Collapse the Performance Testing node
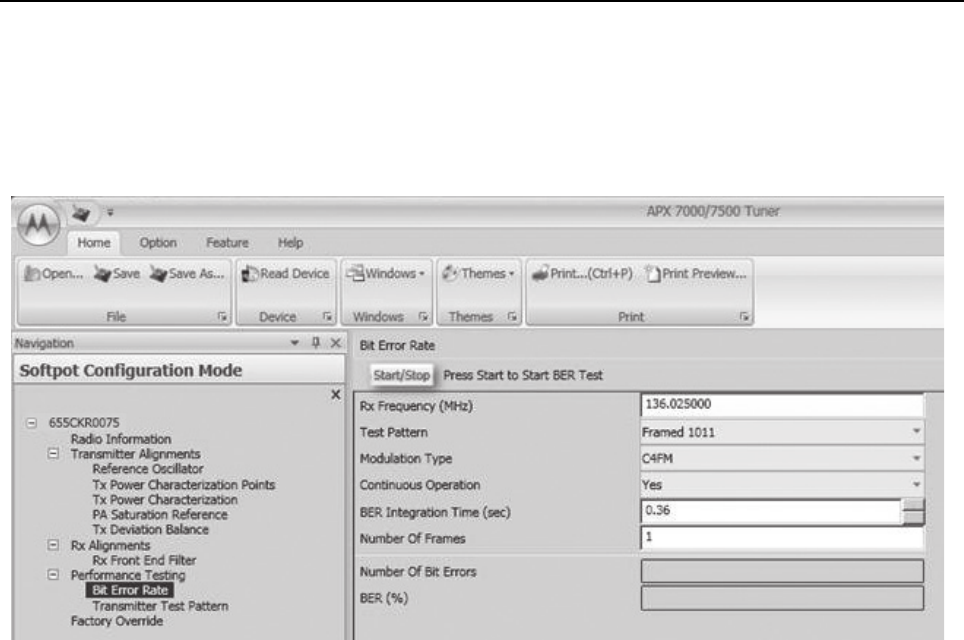 point(53,575)
